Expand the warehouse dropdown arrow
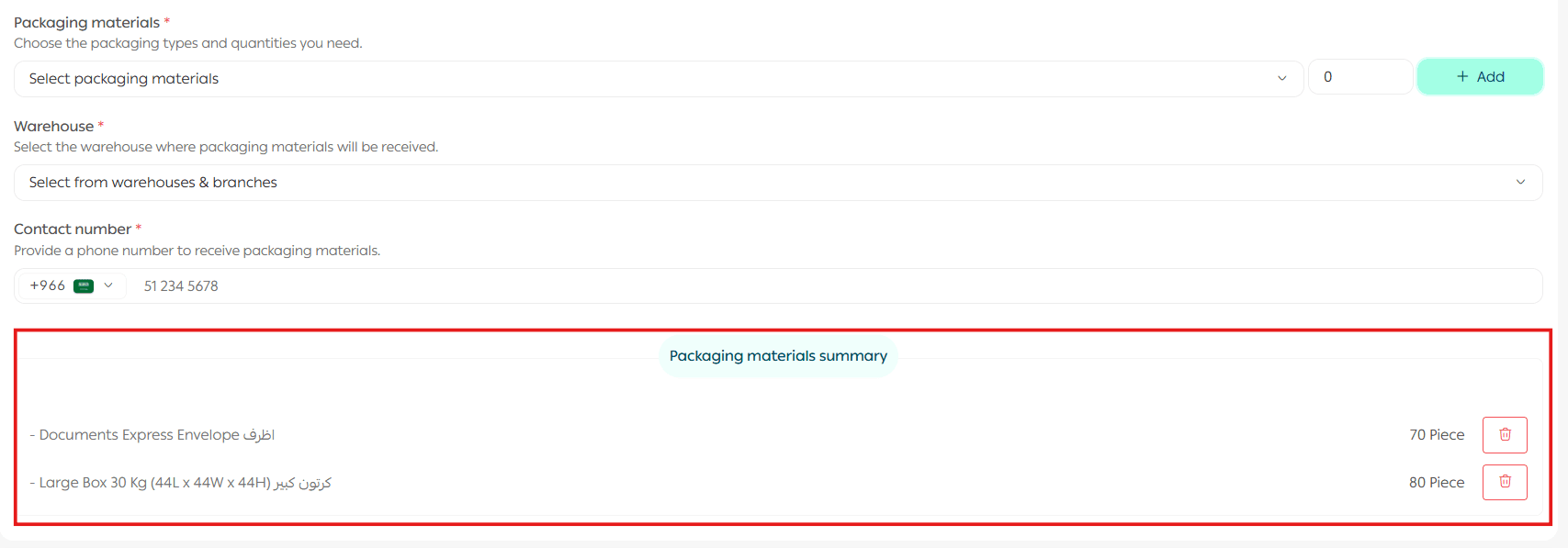Image resolution: width=1568 pixels, height=548 pixels. click(x=1520, y=183)
